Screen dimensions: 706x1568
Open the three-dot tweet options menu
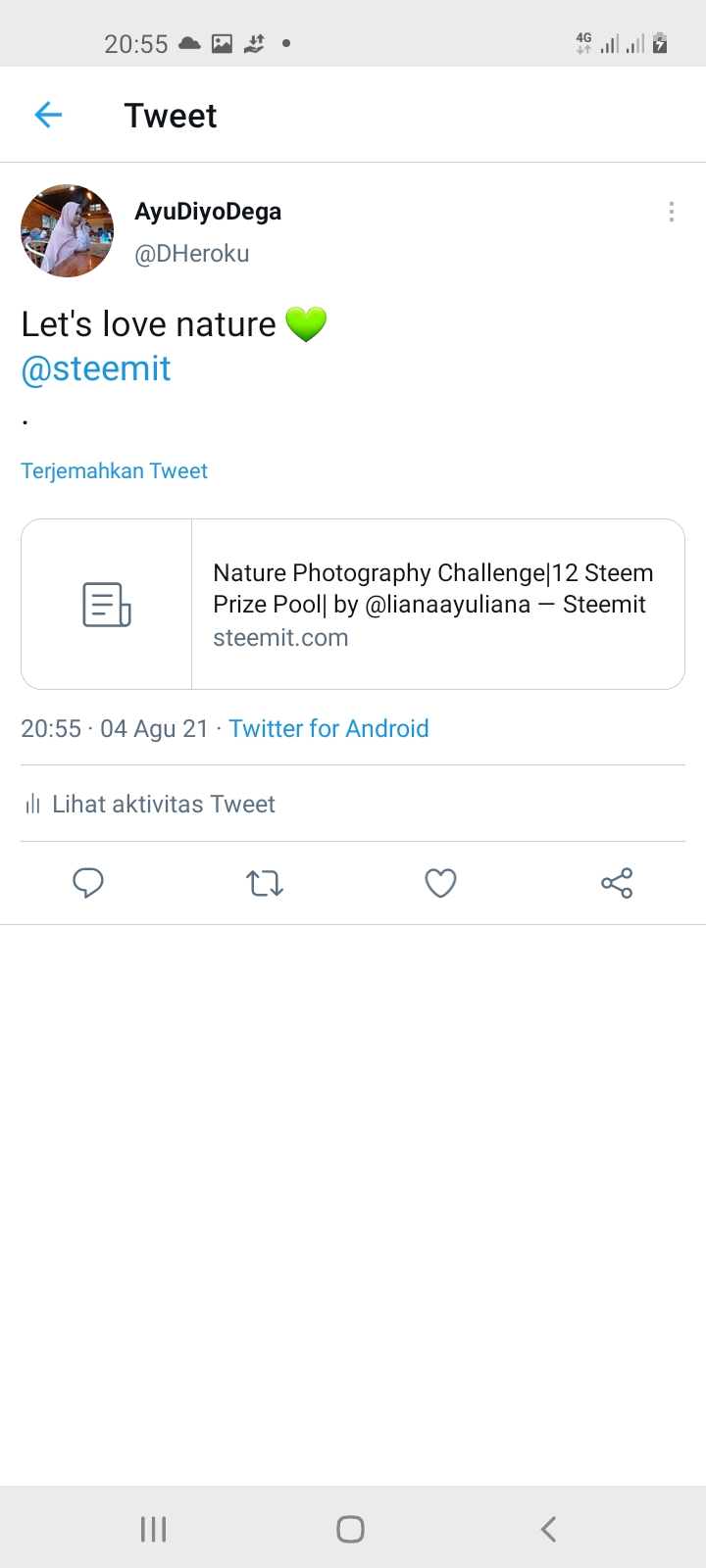coord(671,212)
